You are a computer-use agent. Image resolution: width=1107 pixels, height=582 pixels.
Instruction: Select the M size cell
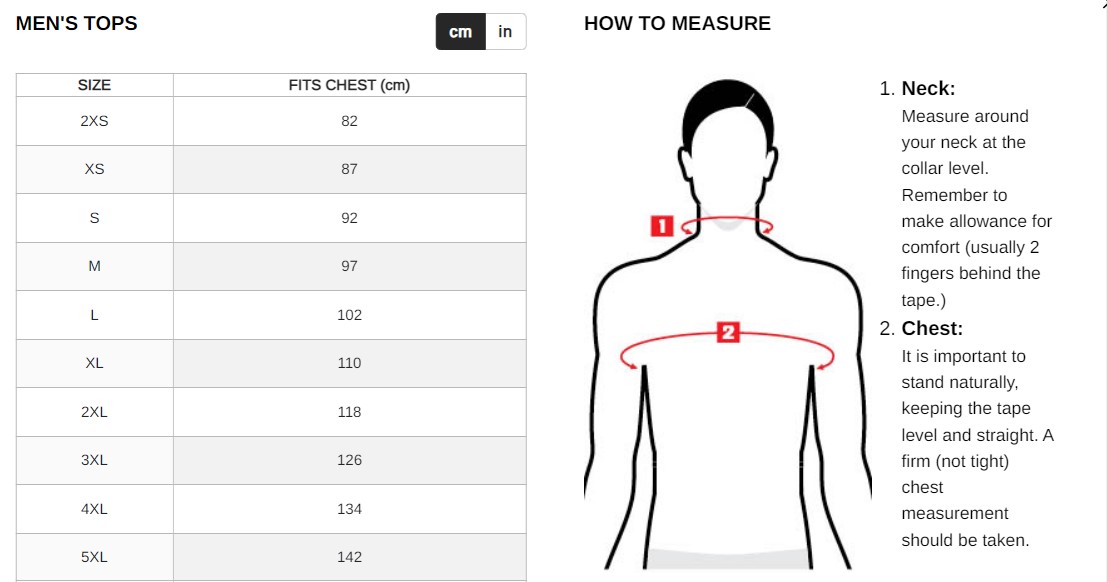(95, 266)
